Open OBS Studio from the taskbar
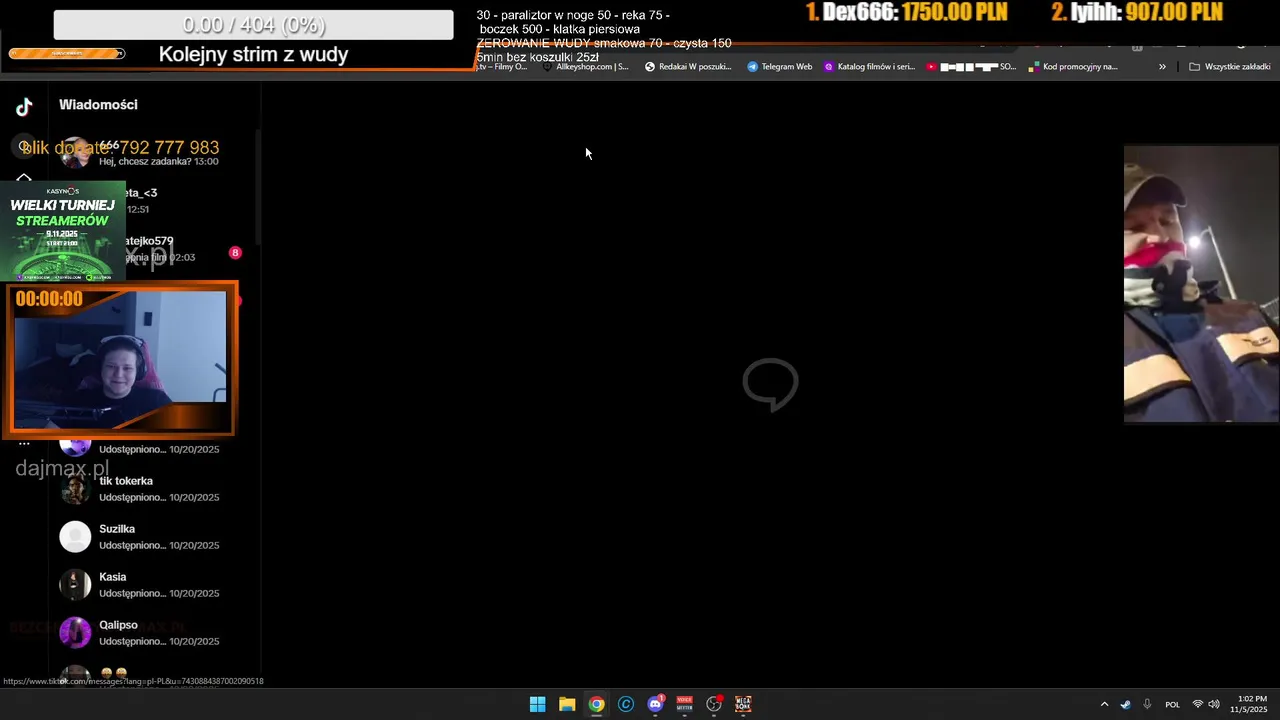The image size is (1280, 720). pos(714,704)
